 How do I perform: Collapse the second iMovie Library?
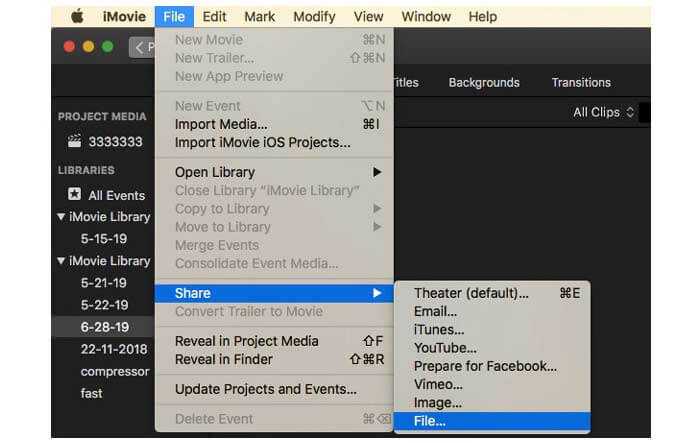click(62, 261)
